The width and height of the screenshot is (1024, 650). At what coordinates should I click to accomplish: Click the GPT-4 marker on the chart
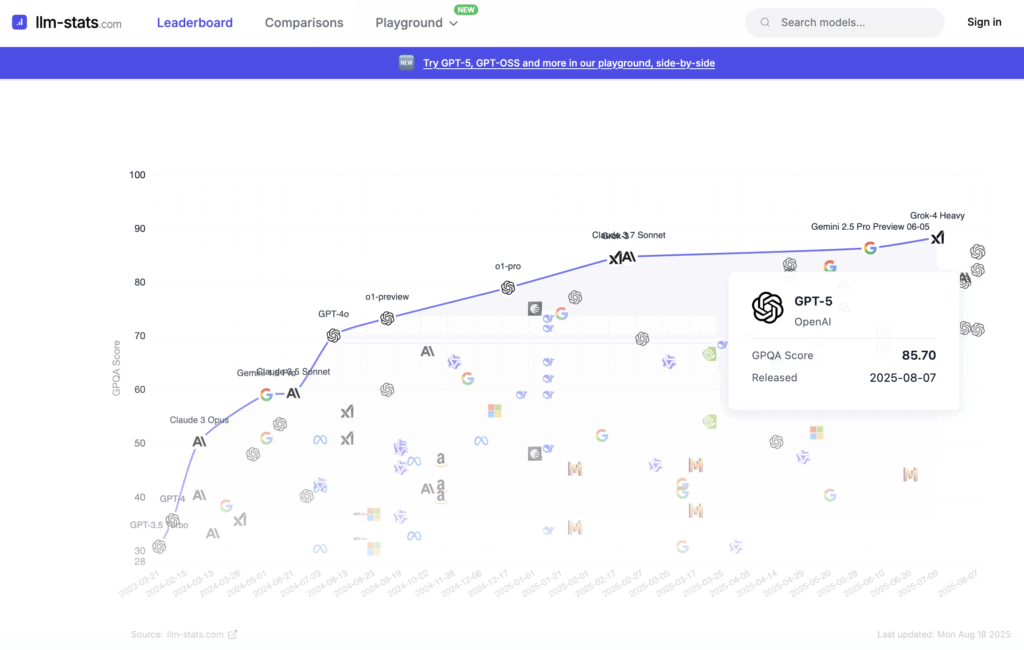pyautogui.click(x=173, y=520)
